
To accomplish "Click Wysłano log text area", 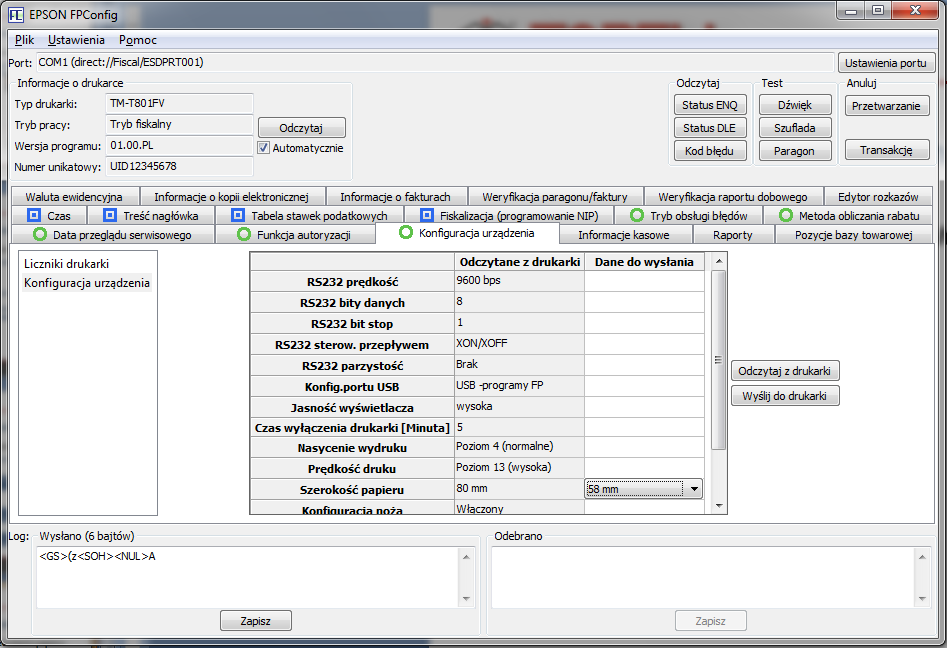I will (x=249, y=577).
